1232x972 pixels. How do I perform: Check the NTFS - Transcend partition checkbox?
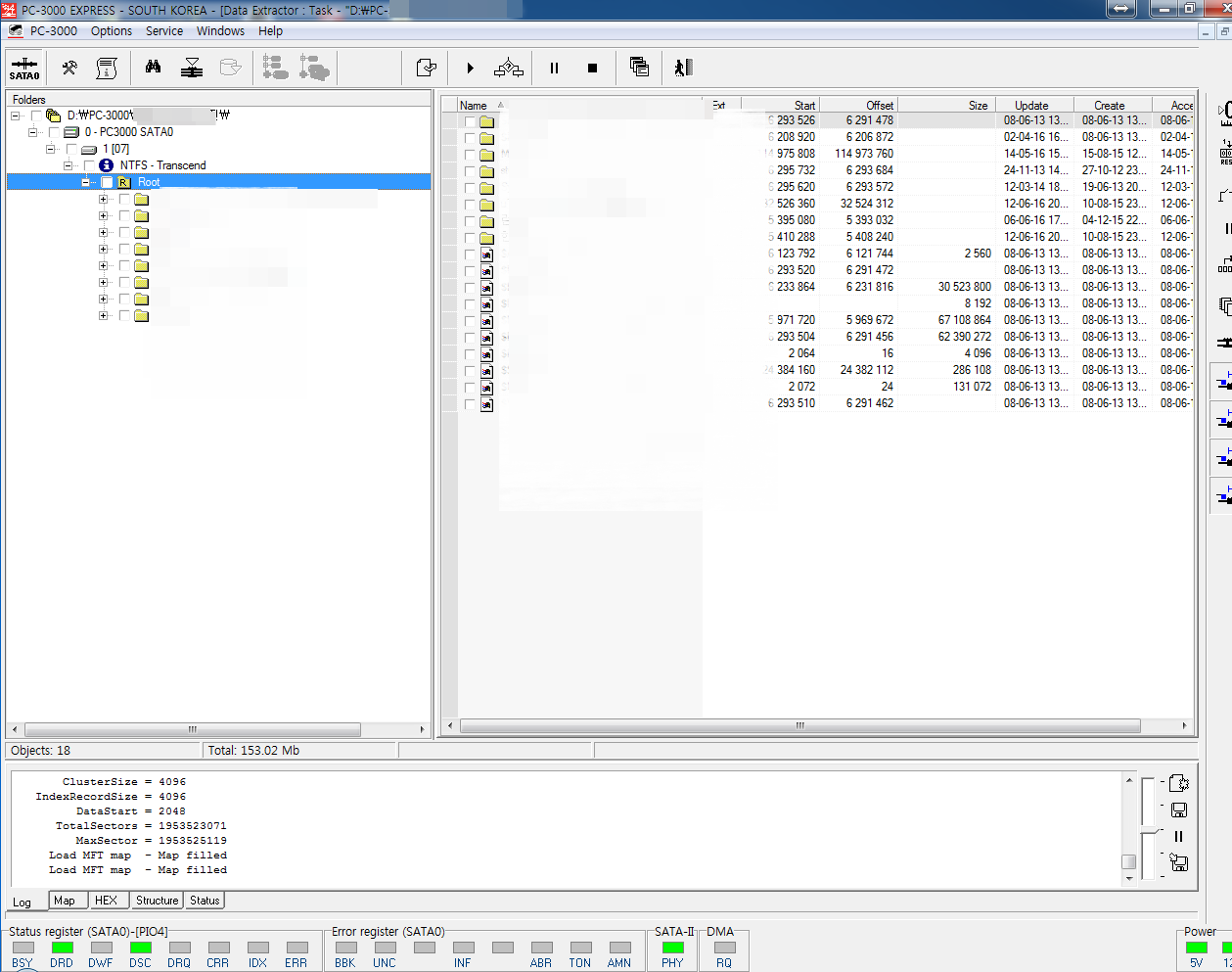click(89, 165)
